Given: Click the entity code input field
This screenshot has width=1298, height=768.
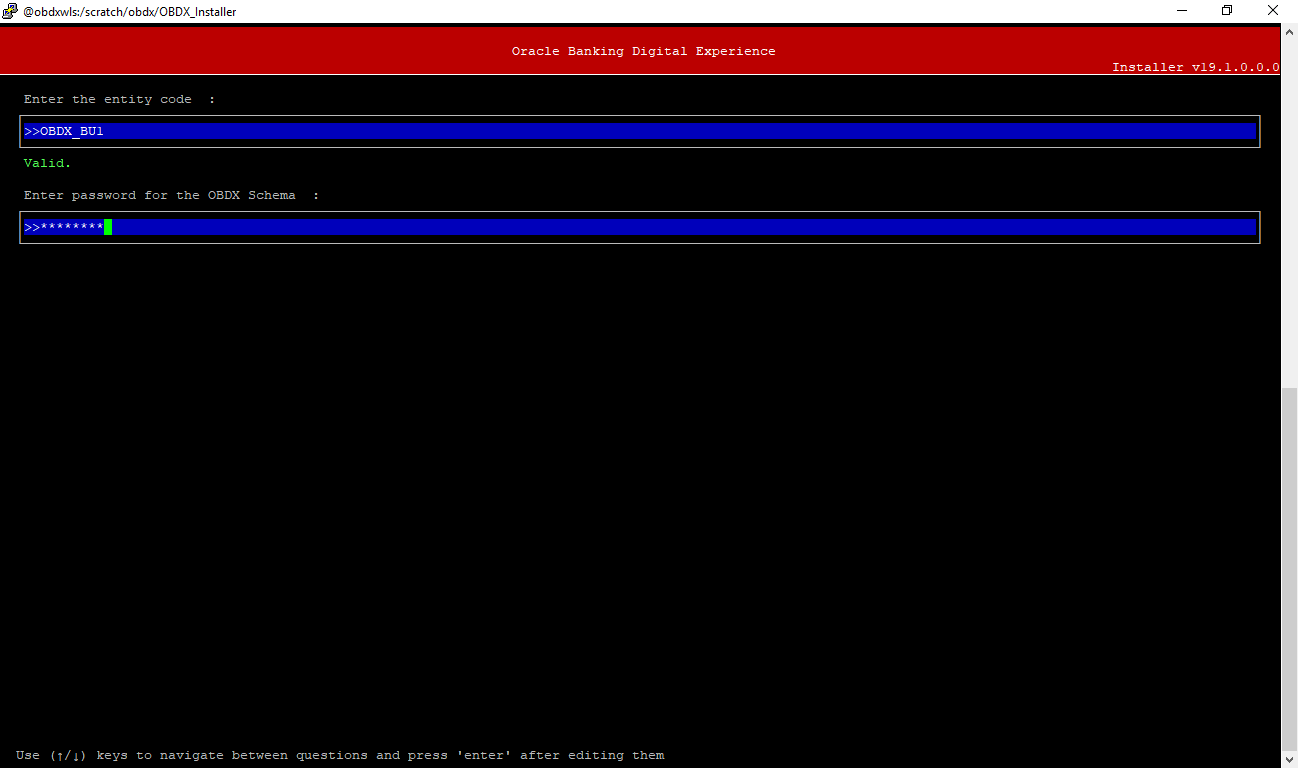Looking at the screenshot, I should click(x=640, y=131).
